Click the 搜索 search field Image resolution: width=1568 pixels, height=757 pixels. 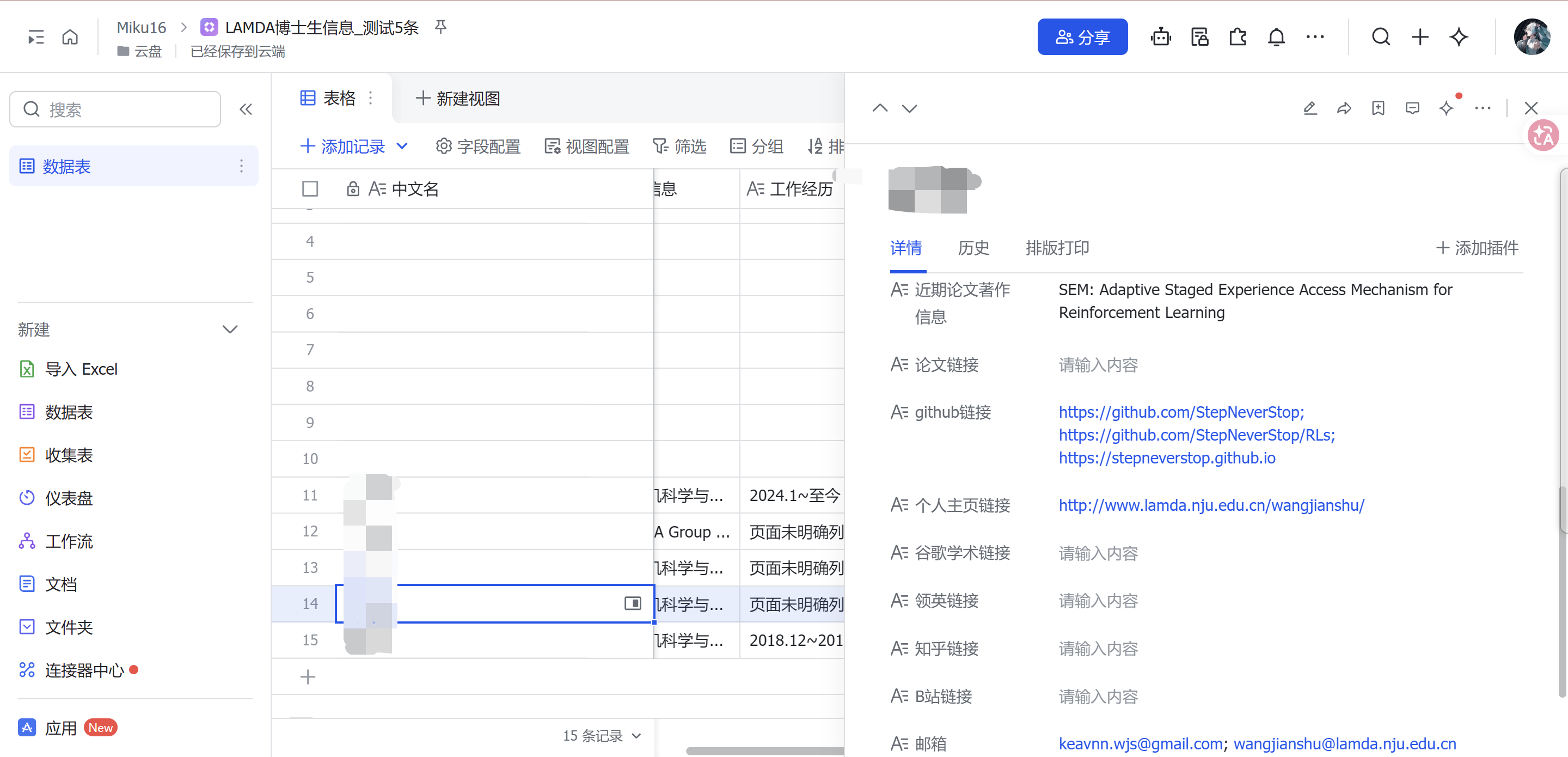tap(115, 109)
